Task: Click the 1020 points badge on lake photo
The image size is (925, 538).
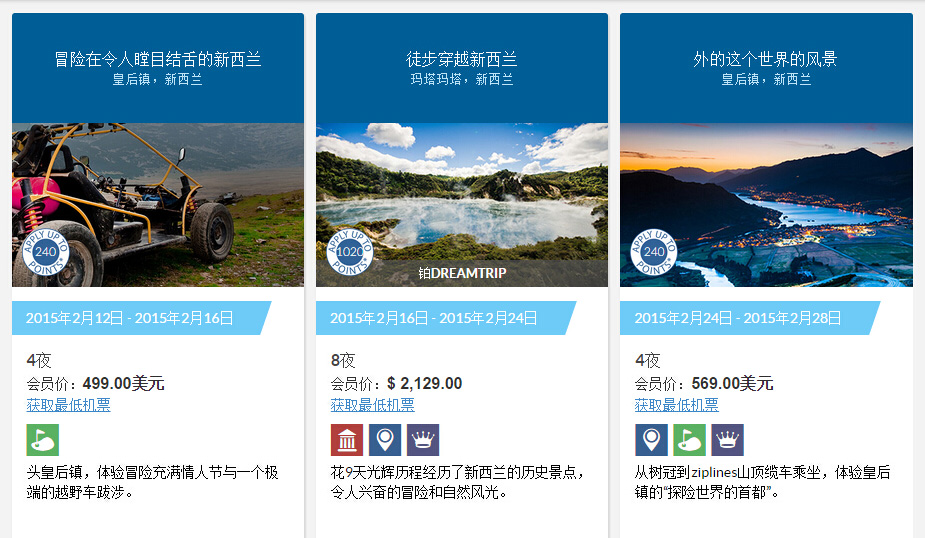Action: pyautogui.click(x=350, y=252)
